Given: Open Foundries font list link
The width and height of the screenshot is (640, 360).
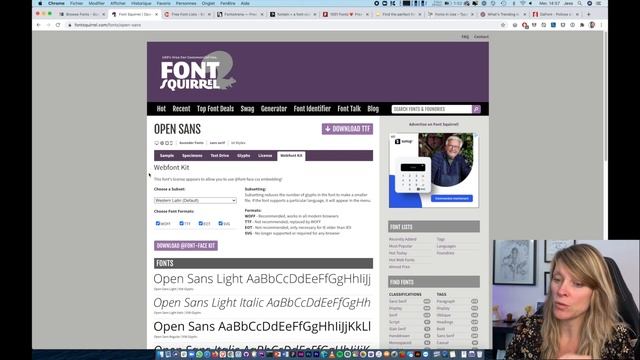Looking at the screenshot, I should 445,253.
